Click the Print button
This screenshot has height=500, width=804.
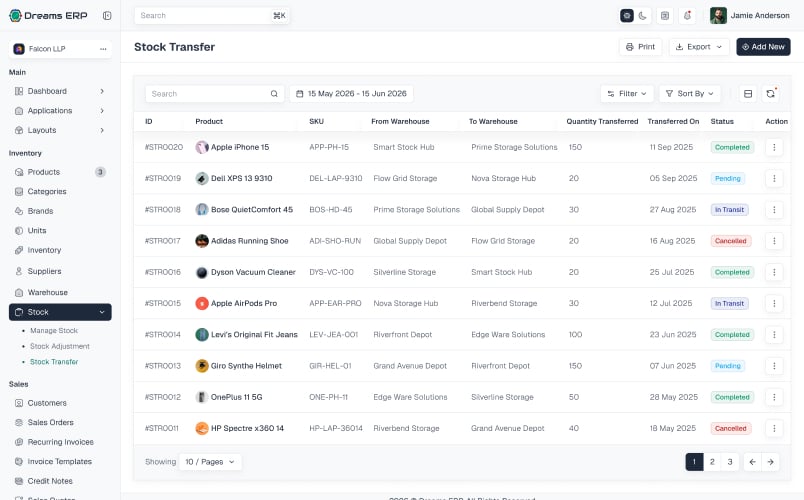[x=640, y=47]
